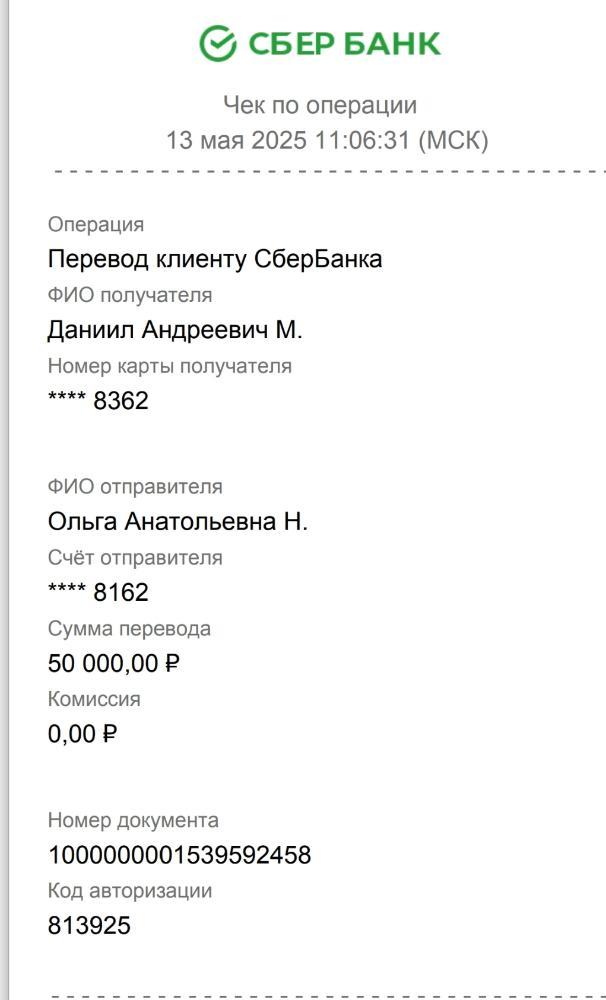Select authorization code 813925

89,925
